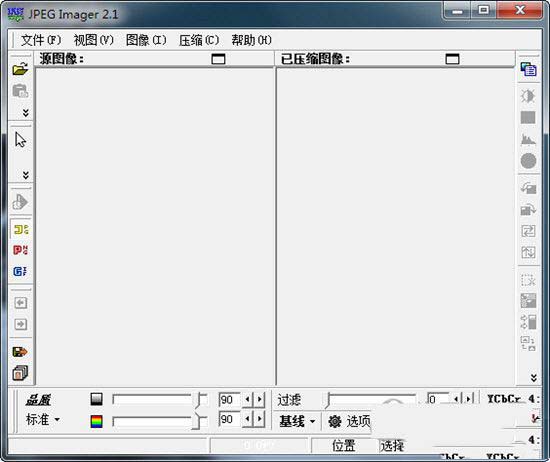Open the histogram icon

tap(528, 139)
